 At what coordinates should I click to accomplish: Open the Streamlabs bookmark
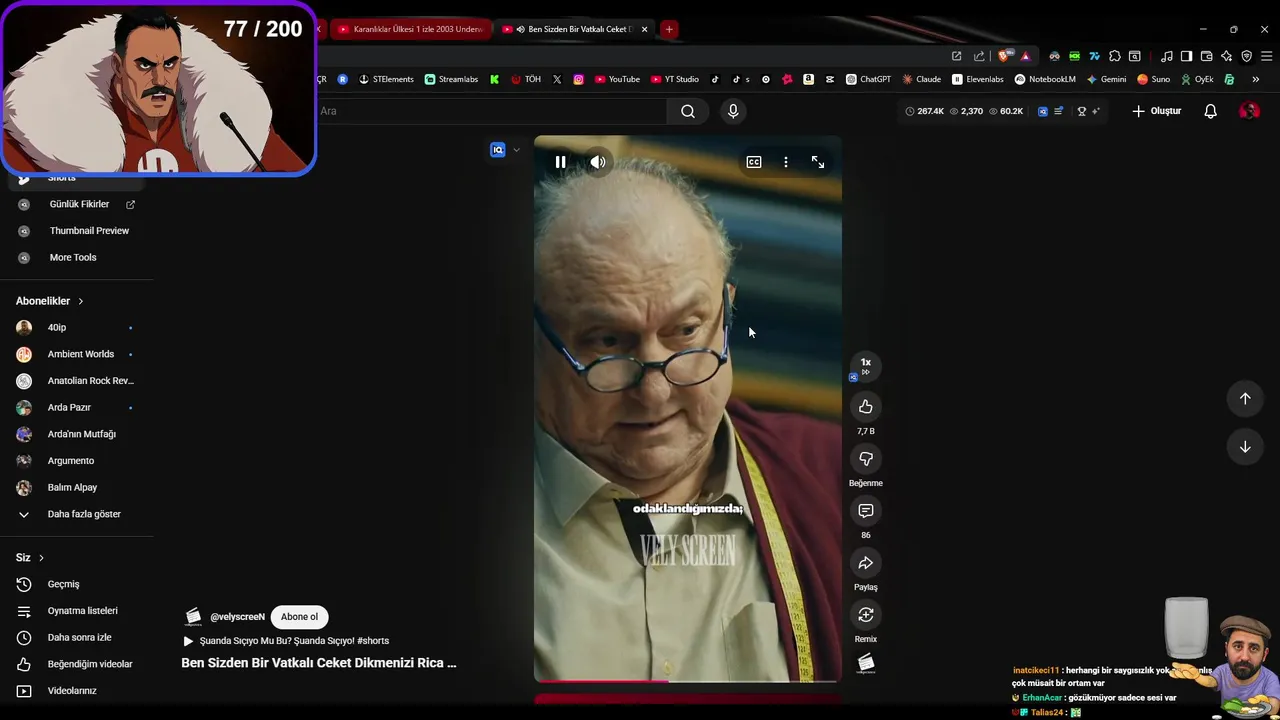tap(451, 79)
